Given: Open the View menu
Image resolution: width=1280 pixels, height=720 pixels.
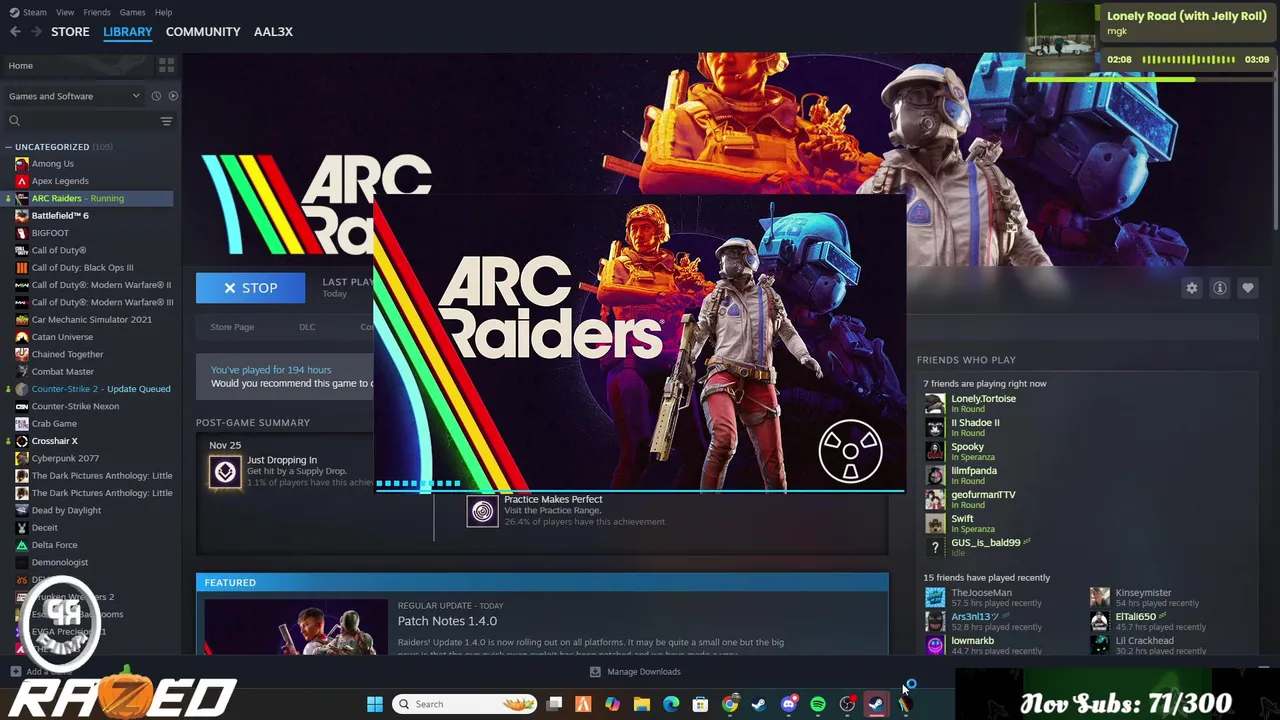Looking at the screenshot, I should click(65, 12).
